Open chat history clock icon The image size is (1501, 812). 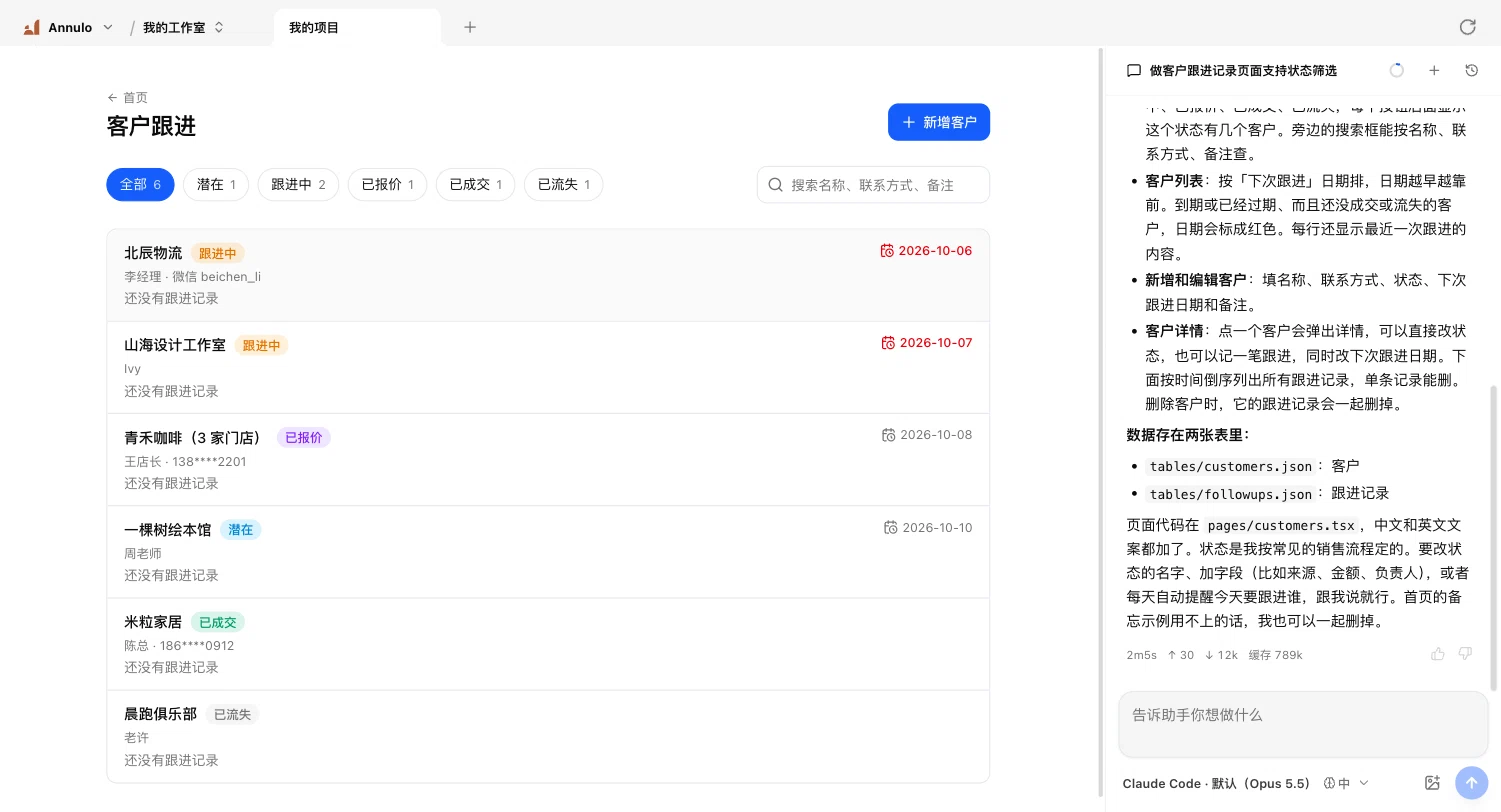[x=1471, y=70]
